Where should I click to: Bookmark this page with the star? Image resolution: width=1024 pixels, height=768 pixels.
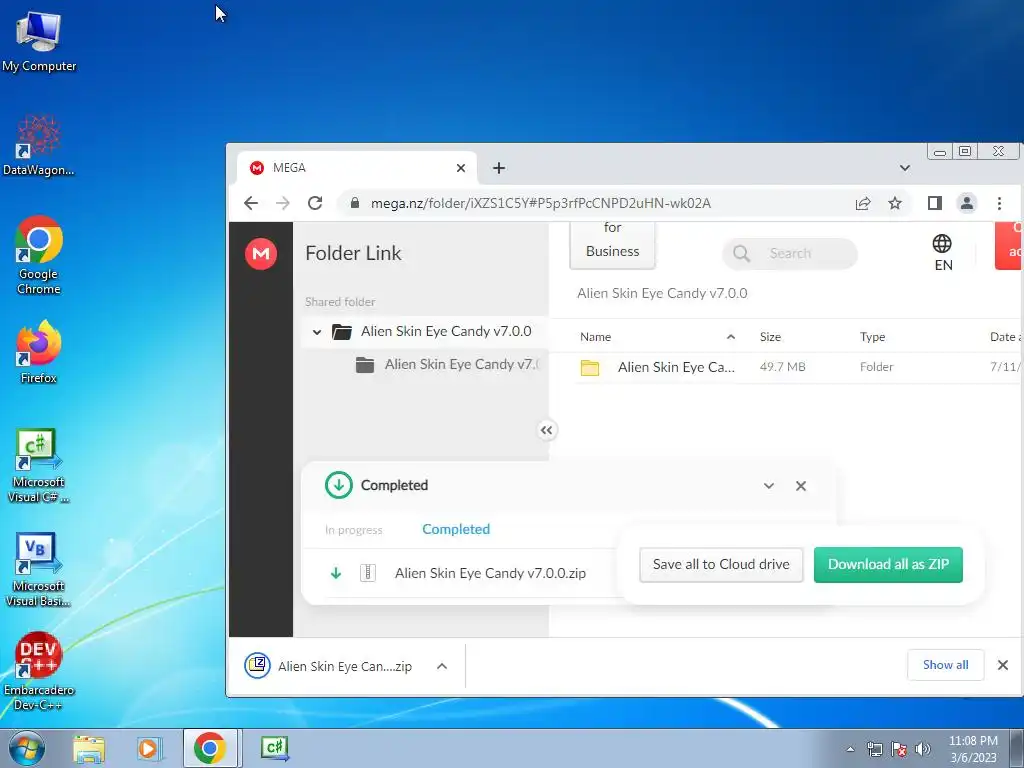[895, 203]
